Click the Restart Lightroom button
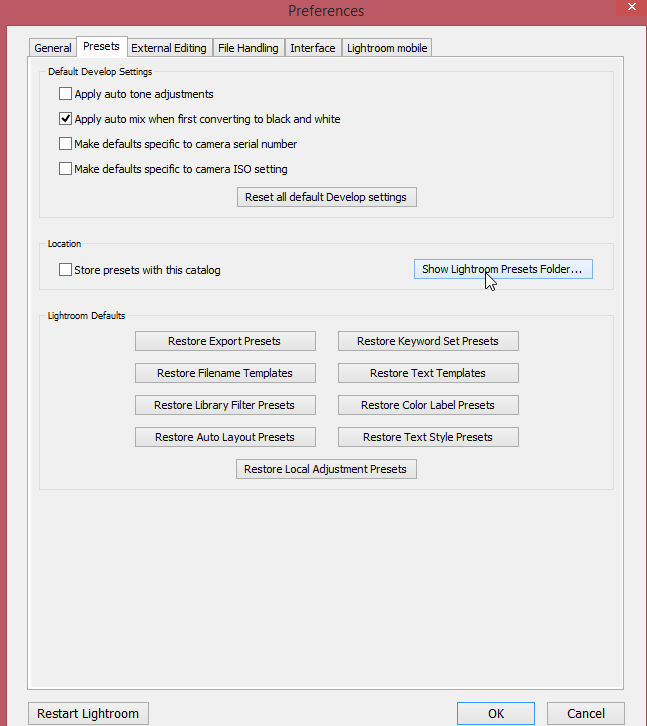Screen dimensions: 647x726 click(x=89, y=714)
